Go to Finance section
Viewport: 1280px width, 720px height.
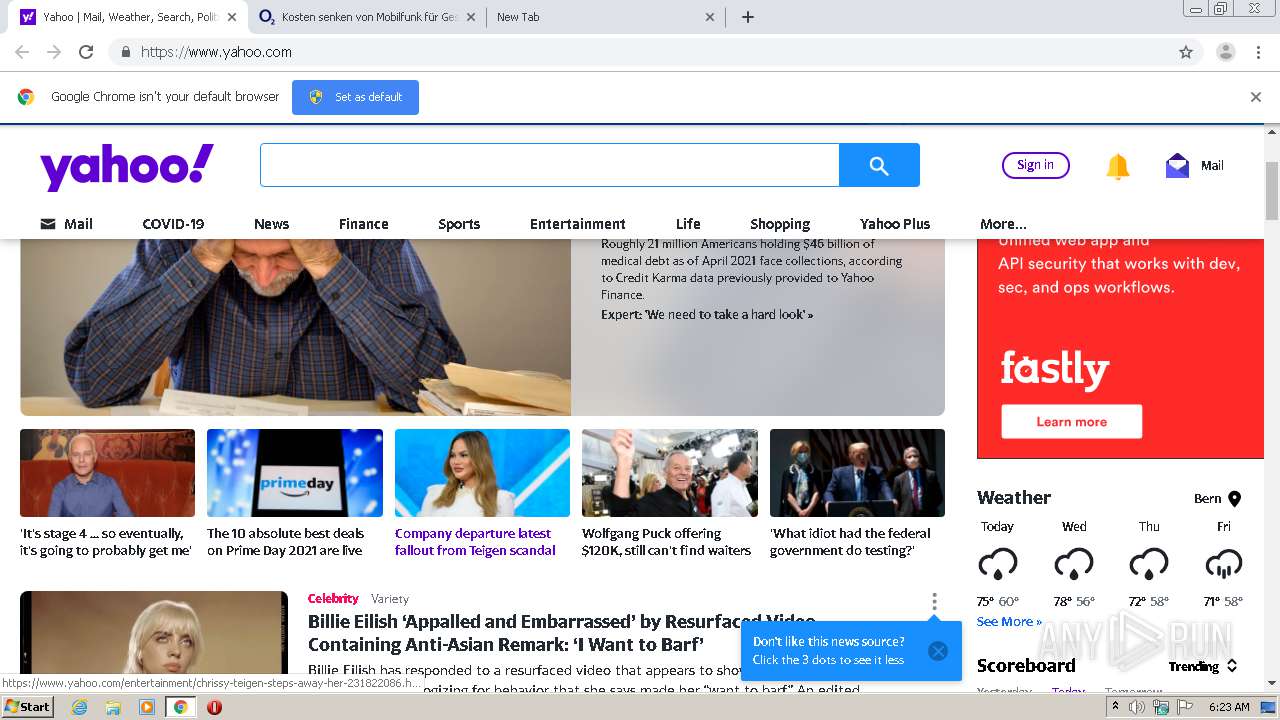363,224
